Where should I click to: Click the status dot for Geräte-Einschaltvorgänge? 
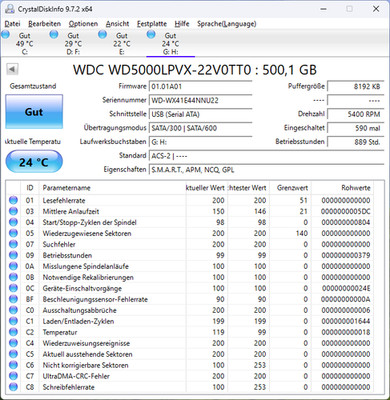click(13, 288)
